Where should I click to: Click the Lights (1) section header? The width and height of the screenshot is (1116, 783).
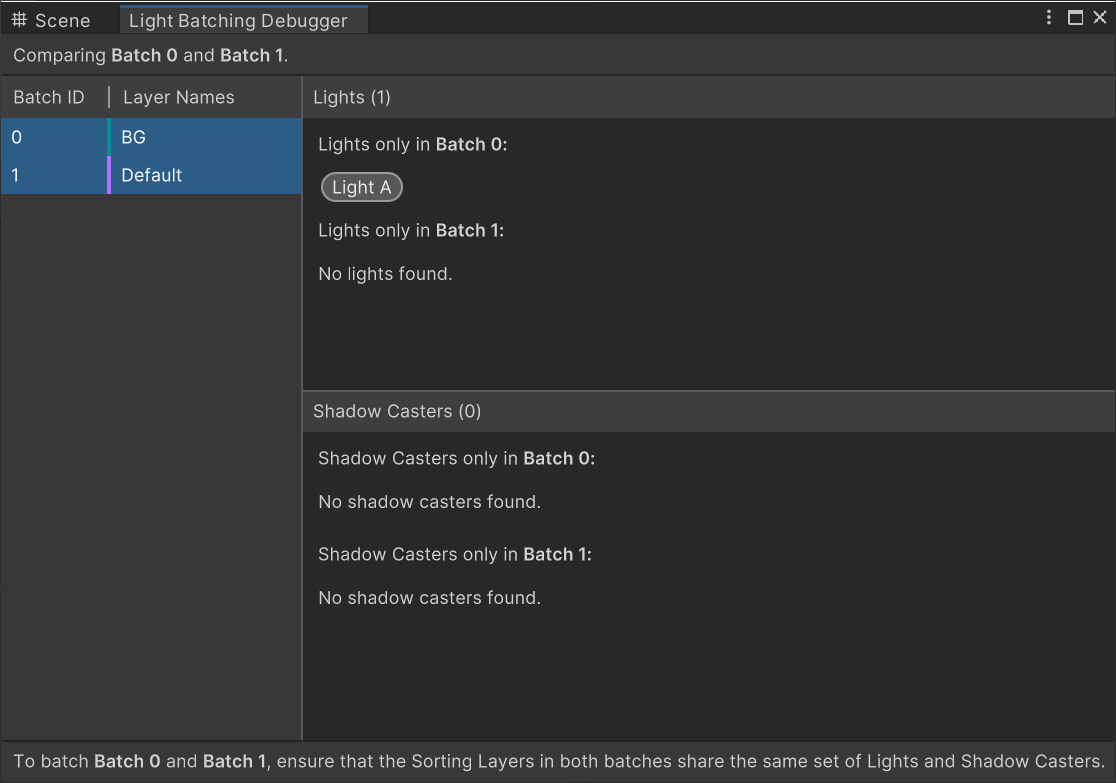tap(351, 97)
